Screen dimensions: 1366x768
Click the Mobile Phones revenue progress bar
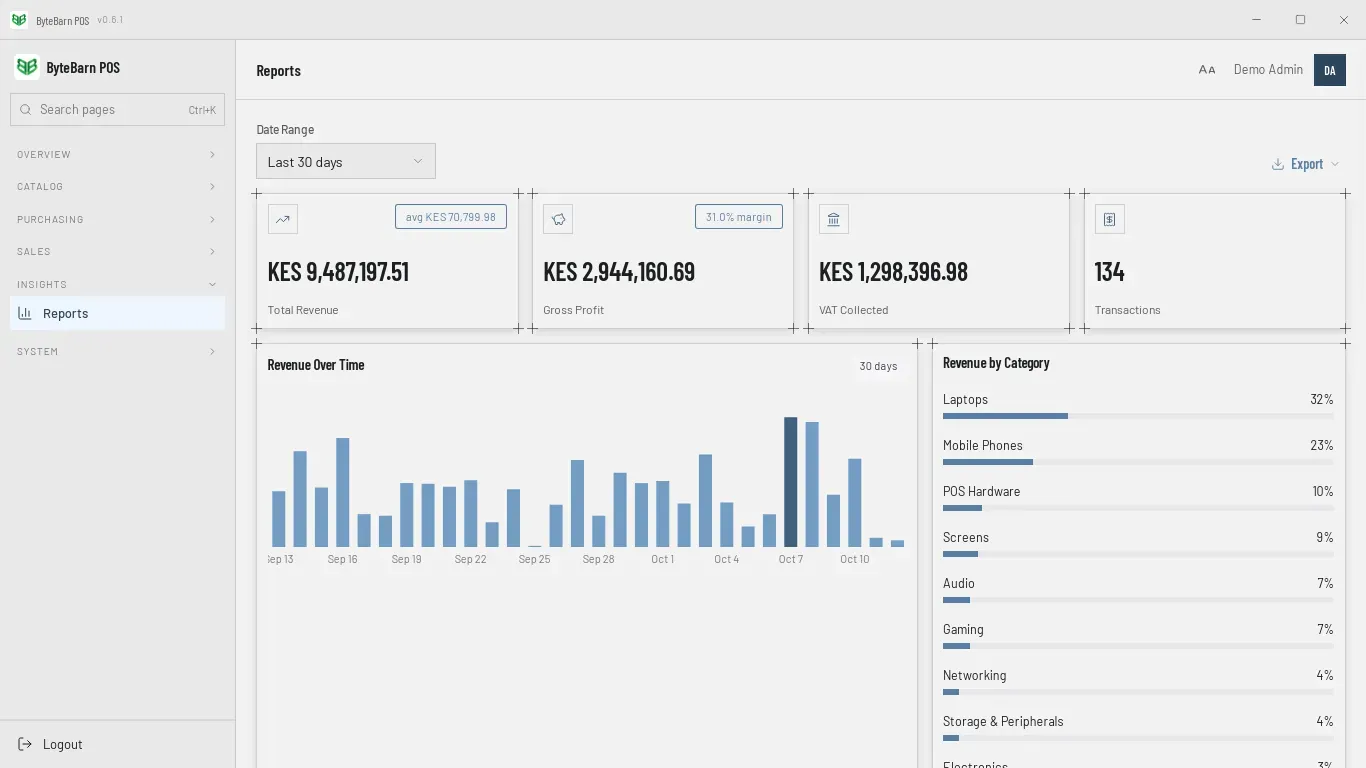[1138, 462]
